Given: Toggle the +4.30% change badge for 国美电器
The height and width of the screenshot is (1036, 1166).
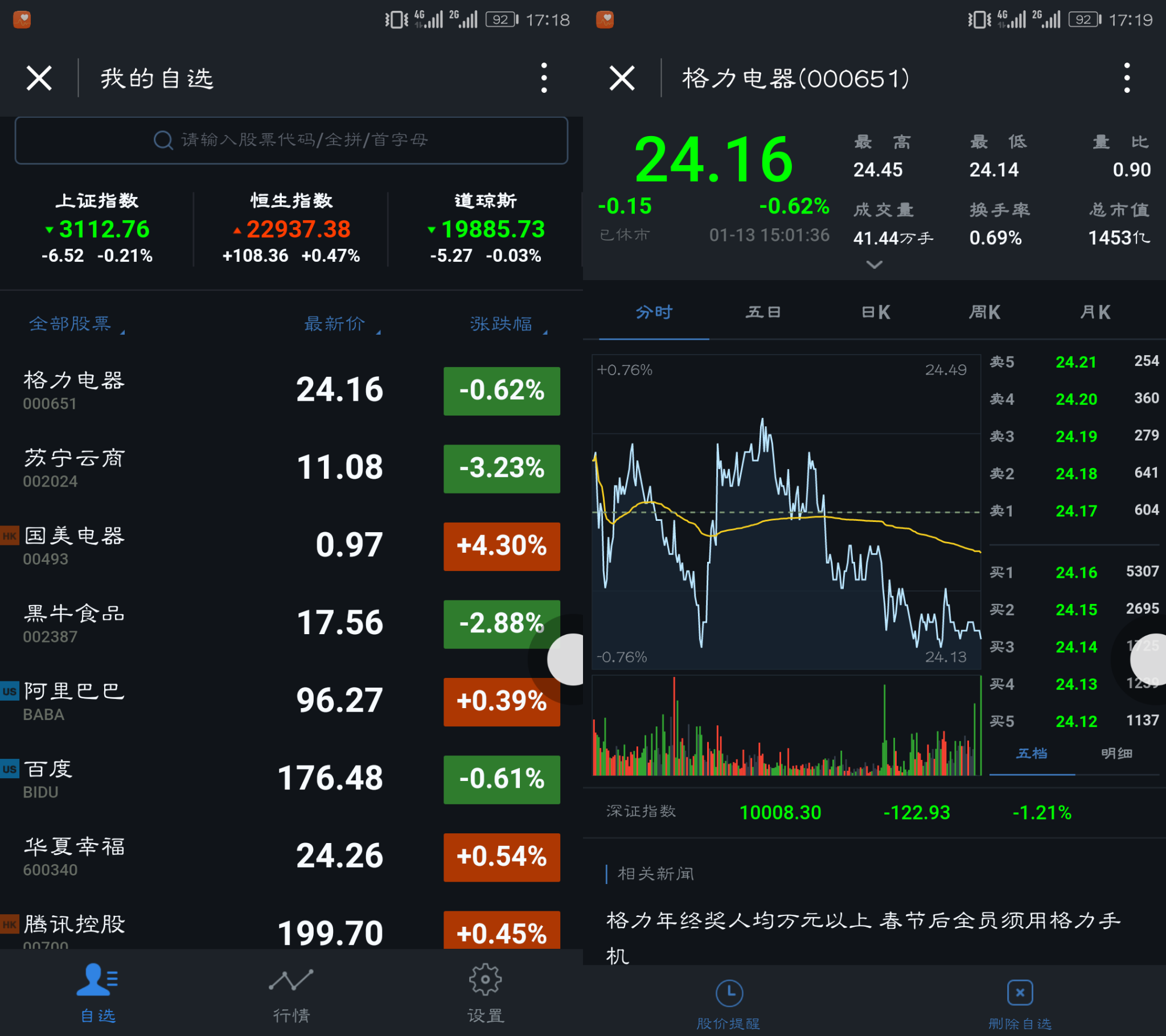Looking at the screenshot, I should 502,546.
